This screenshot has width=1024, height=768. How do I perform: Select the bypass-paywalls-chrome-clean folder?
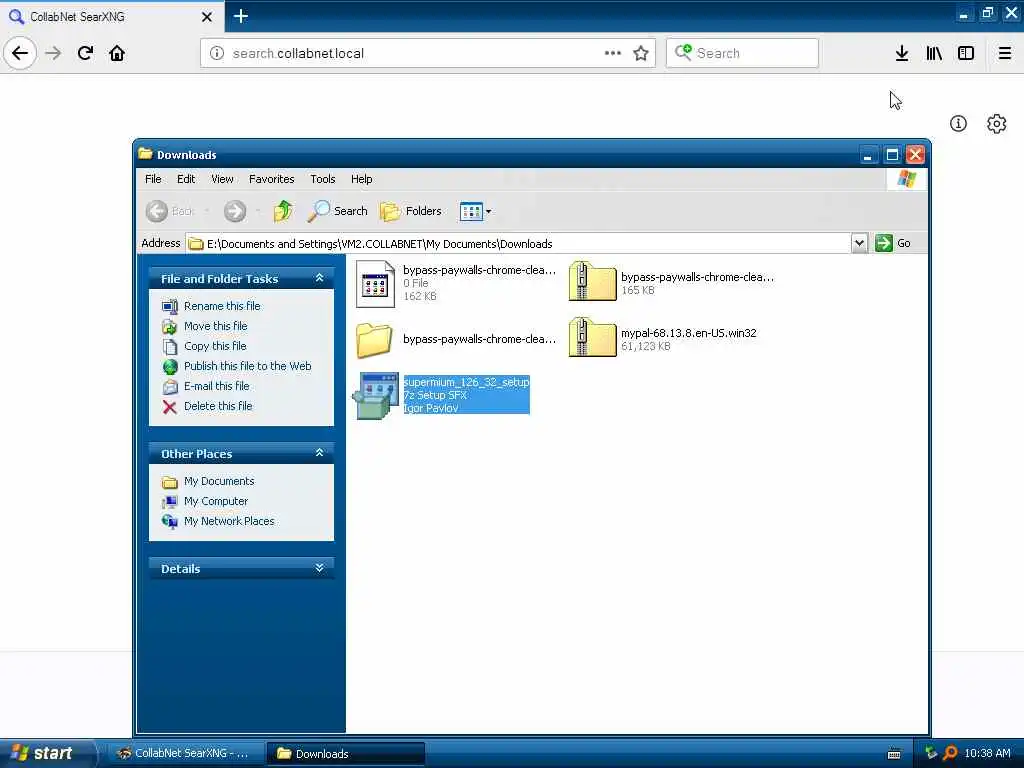(x=456, y=339)
